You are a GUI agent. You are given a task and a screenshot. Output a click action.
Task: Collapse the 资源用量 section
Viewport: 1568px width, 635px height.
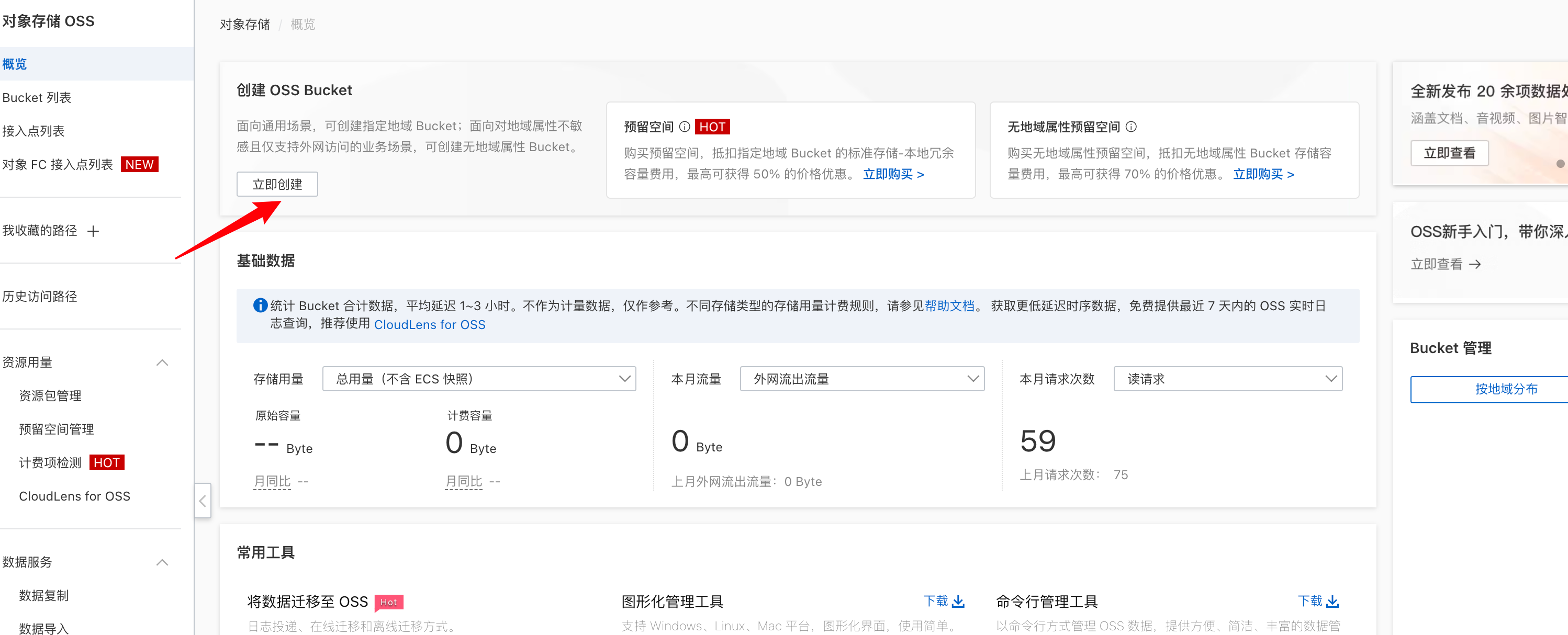162,362
